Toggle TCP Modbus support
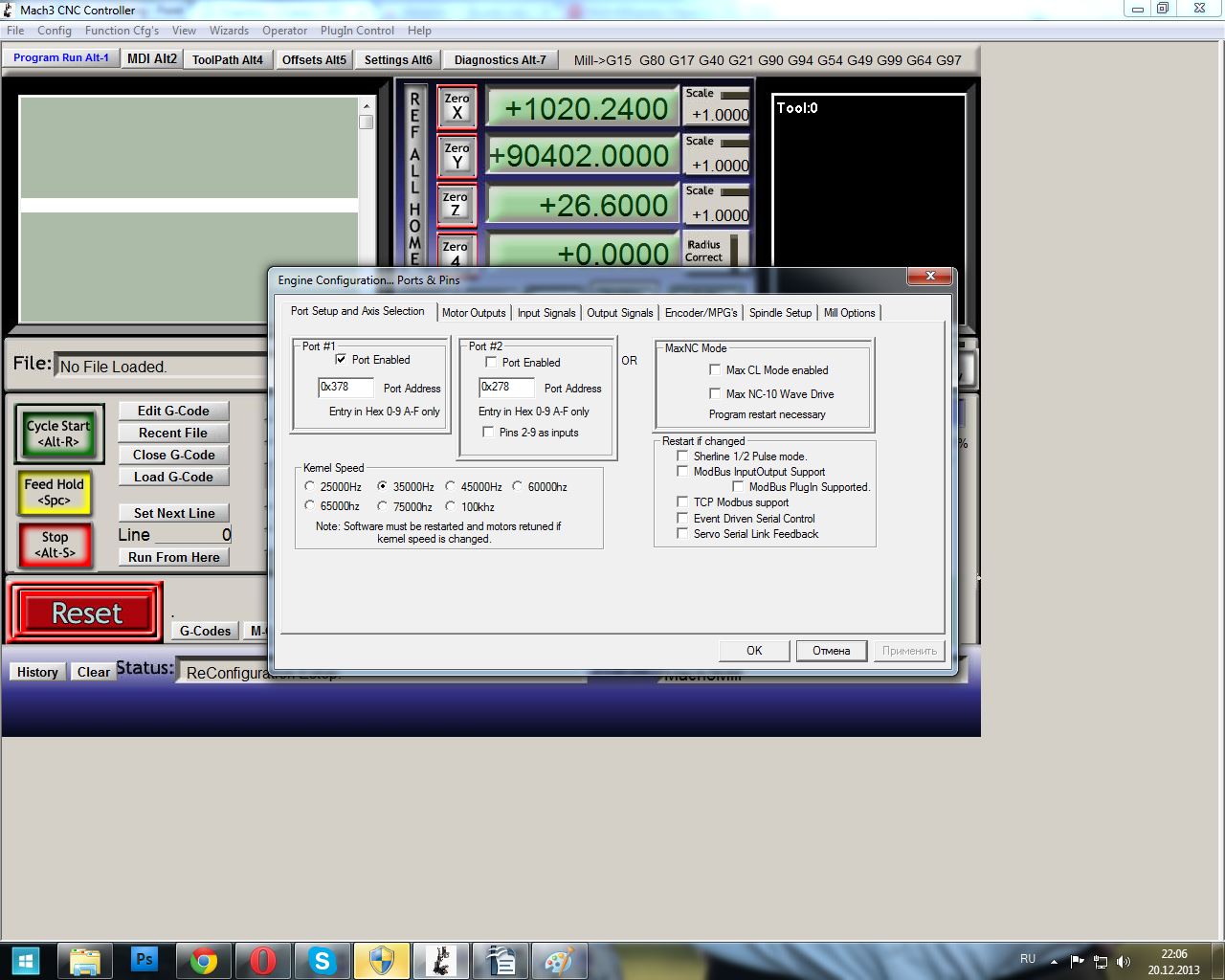This screenshot has height=980, width=1225. [682, 501]
